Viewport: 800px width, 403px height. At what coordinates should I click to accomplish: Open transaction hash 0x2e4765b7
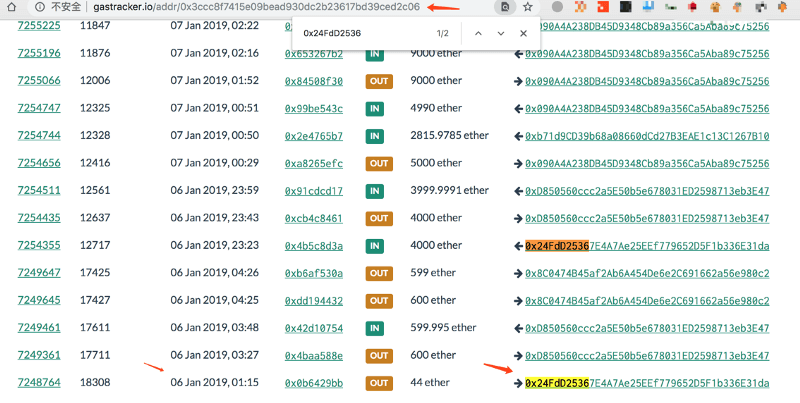click(x=314, y=136)
